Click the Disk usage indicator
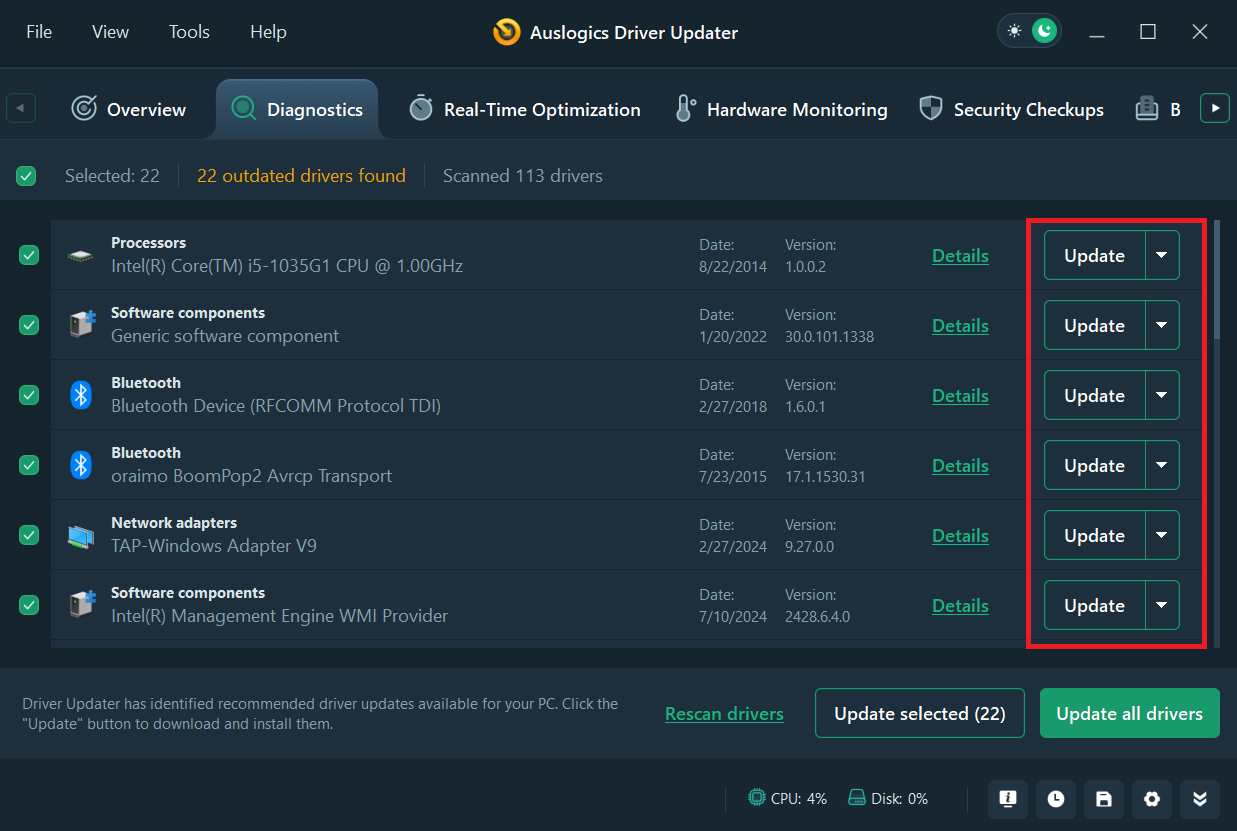 click(x=888, y=798)
